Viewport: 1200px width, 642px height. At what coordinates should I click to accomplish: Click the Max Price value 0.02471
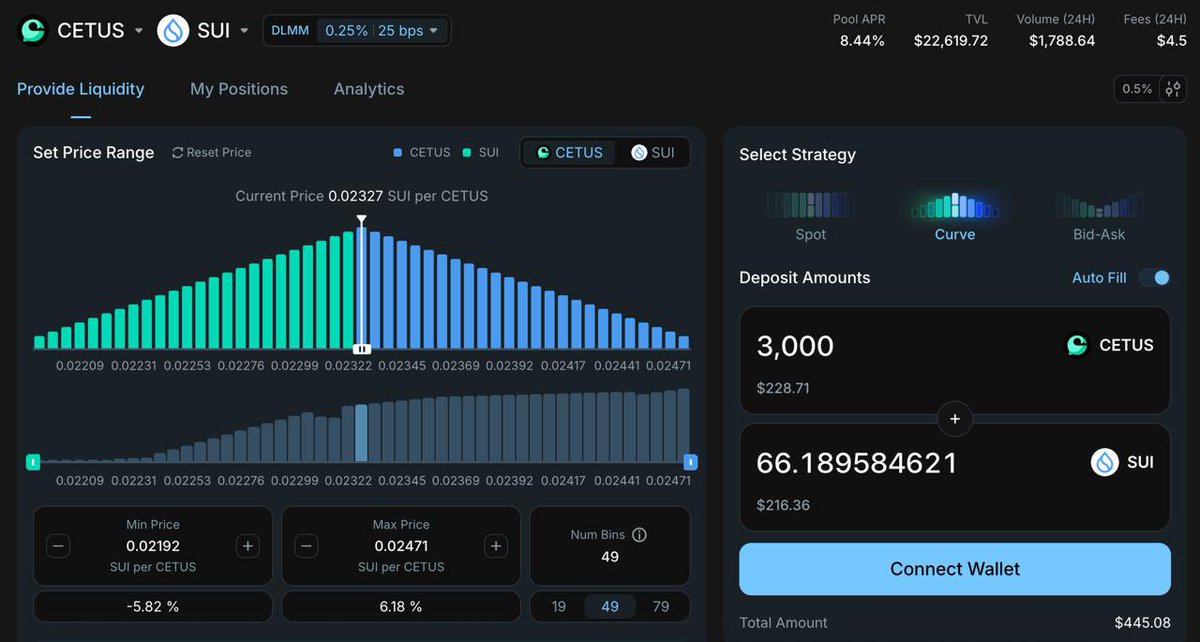click(x=401, y=546)
